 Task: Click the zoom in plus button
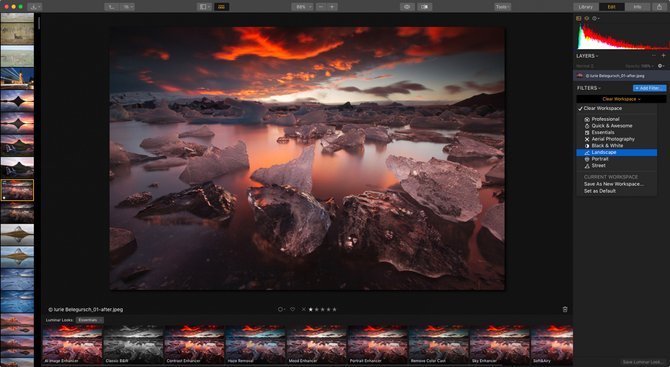(332, 7)
